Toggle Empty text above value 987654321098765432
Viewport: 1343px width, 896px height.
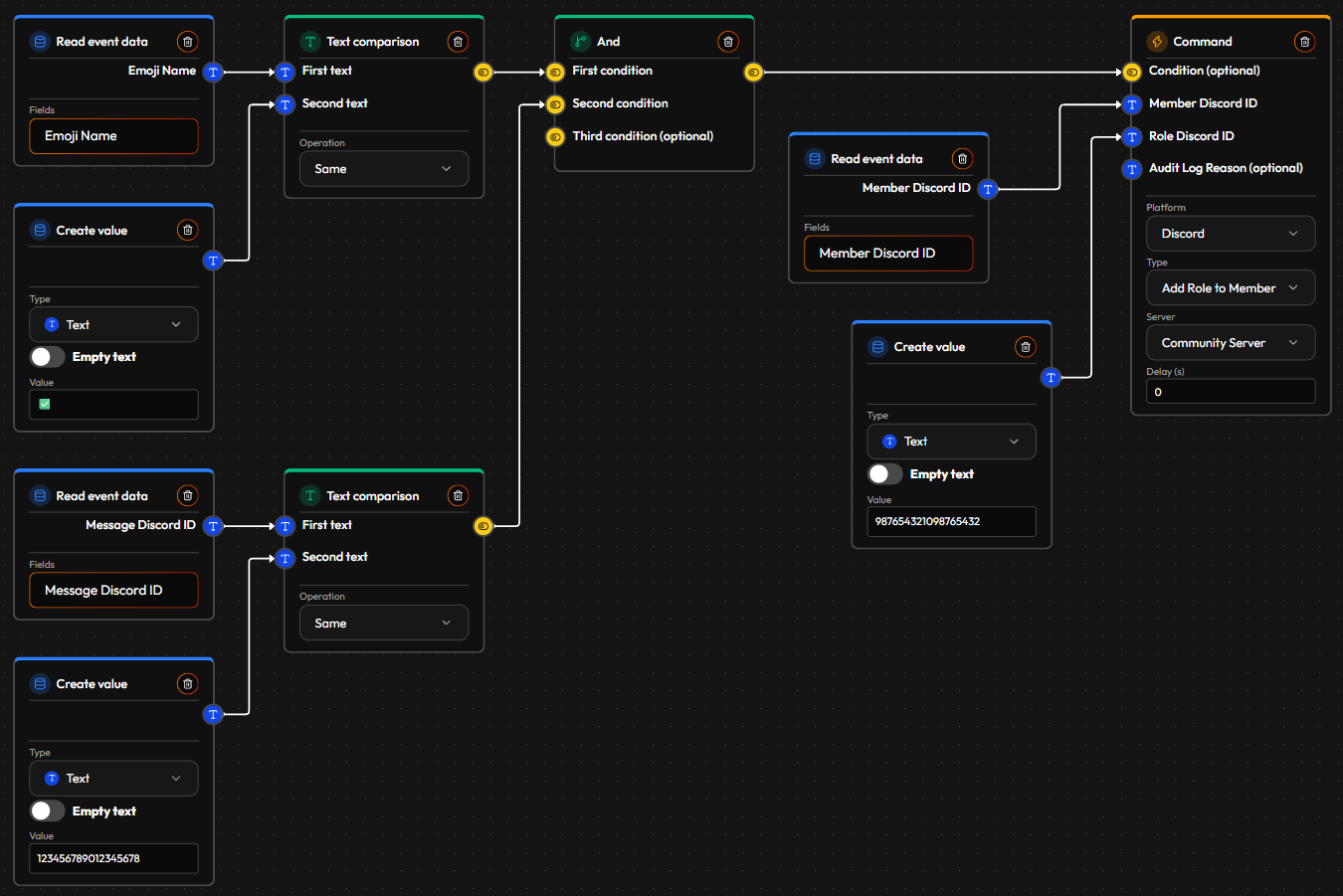(x=885, y=474)
